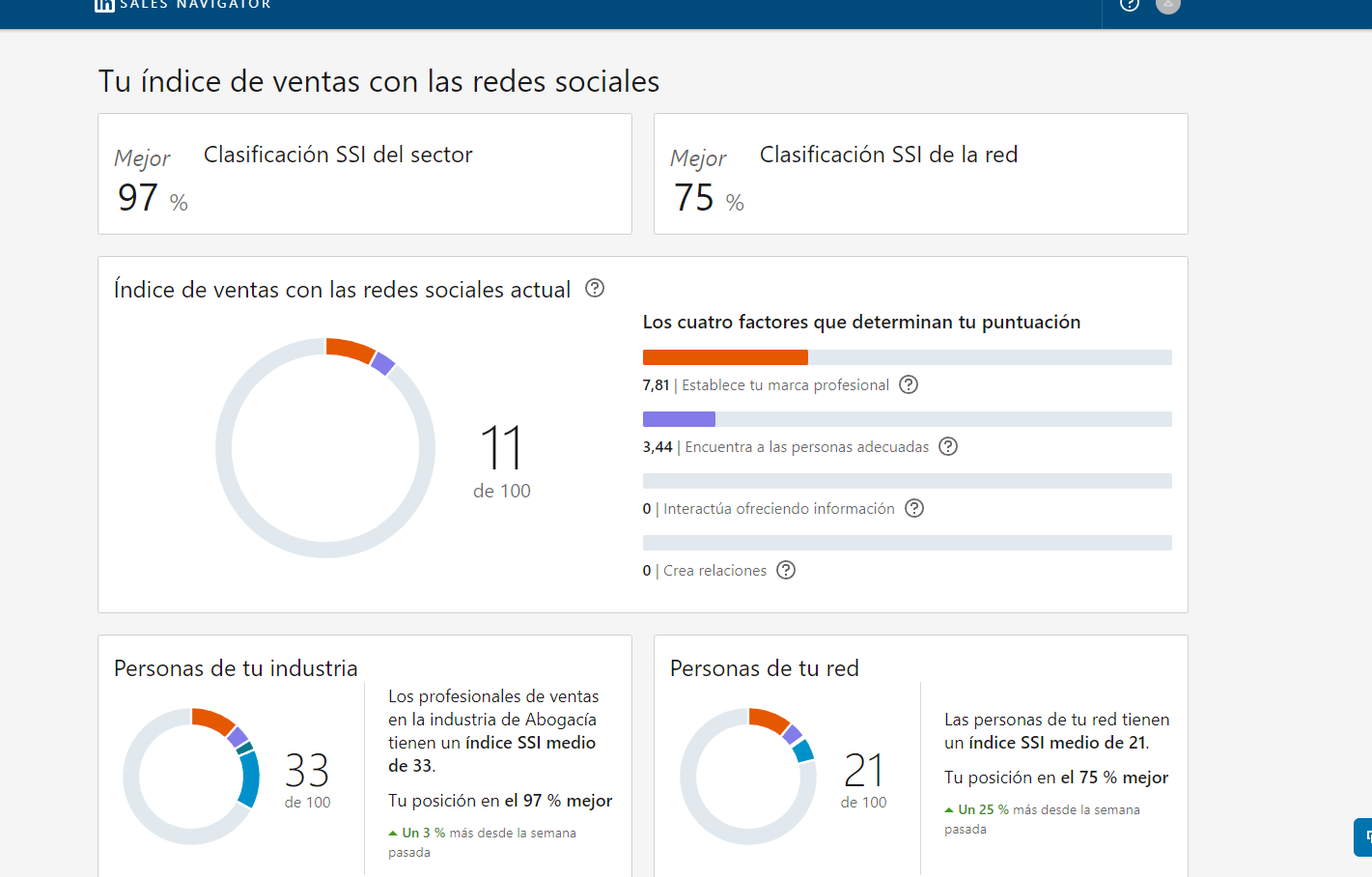Click 'Tu posición en el 75 % mejor' text
Screen dimensions: 1372x877
1056,778
